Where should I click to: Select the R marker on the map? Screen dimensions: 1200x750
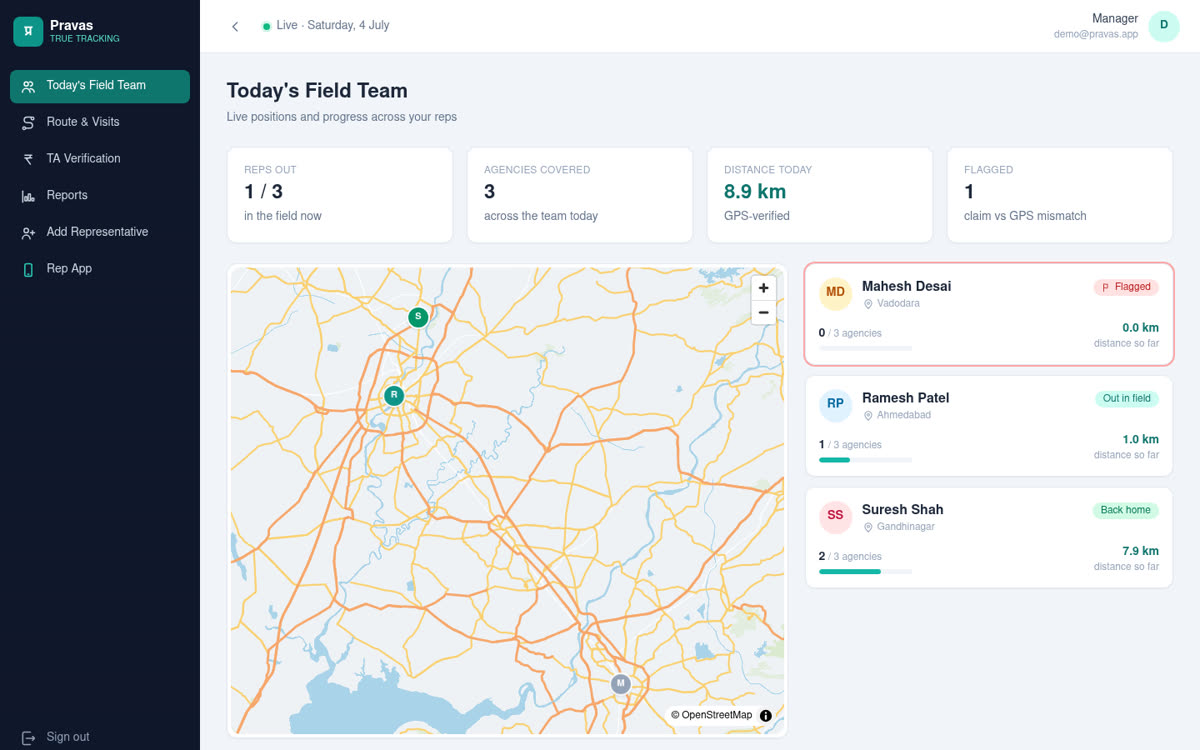[394, 396]
